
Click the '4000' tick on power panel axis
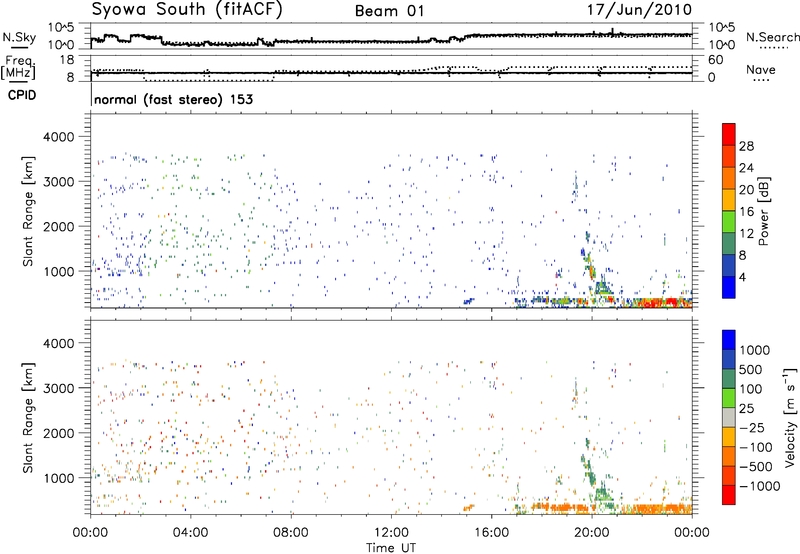point(58,137)
